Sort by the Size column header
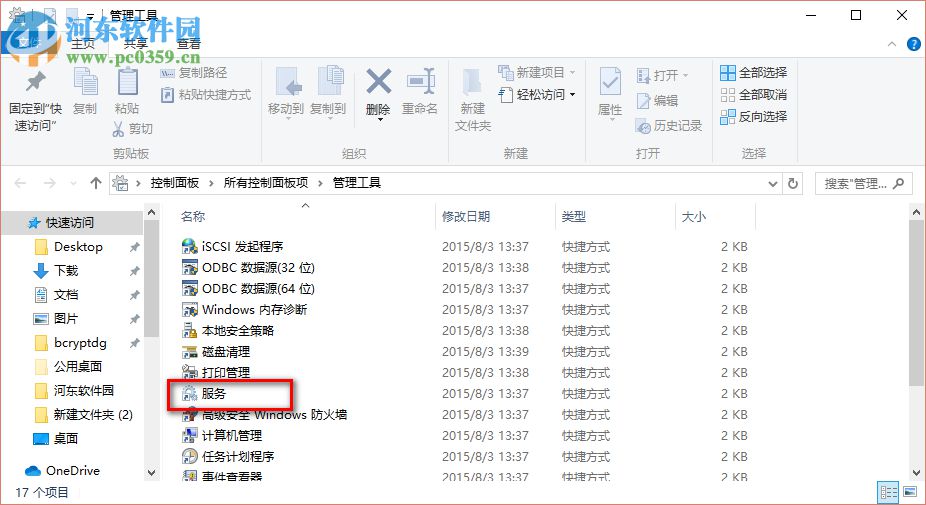 click(693, 217)
